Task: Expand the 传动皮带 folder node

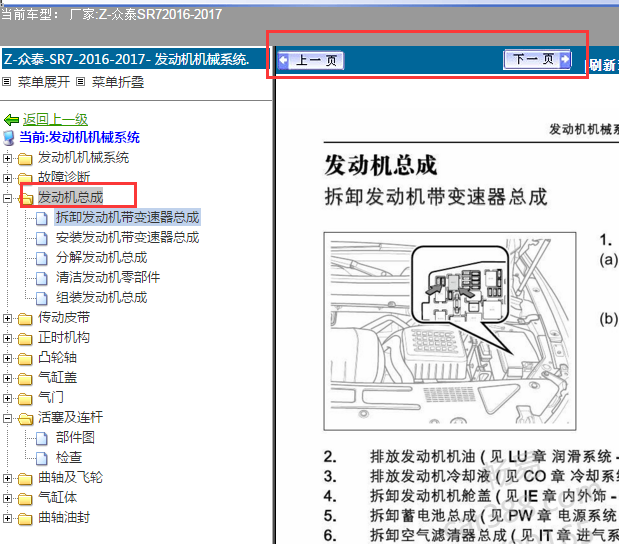Action: [x=7, y=318]
